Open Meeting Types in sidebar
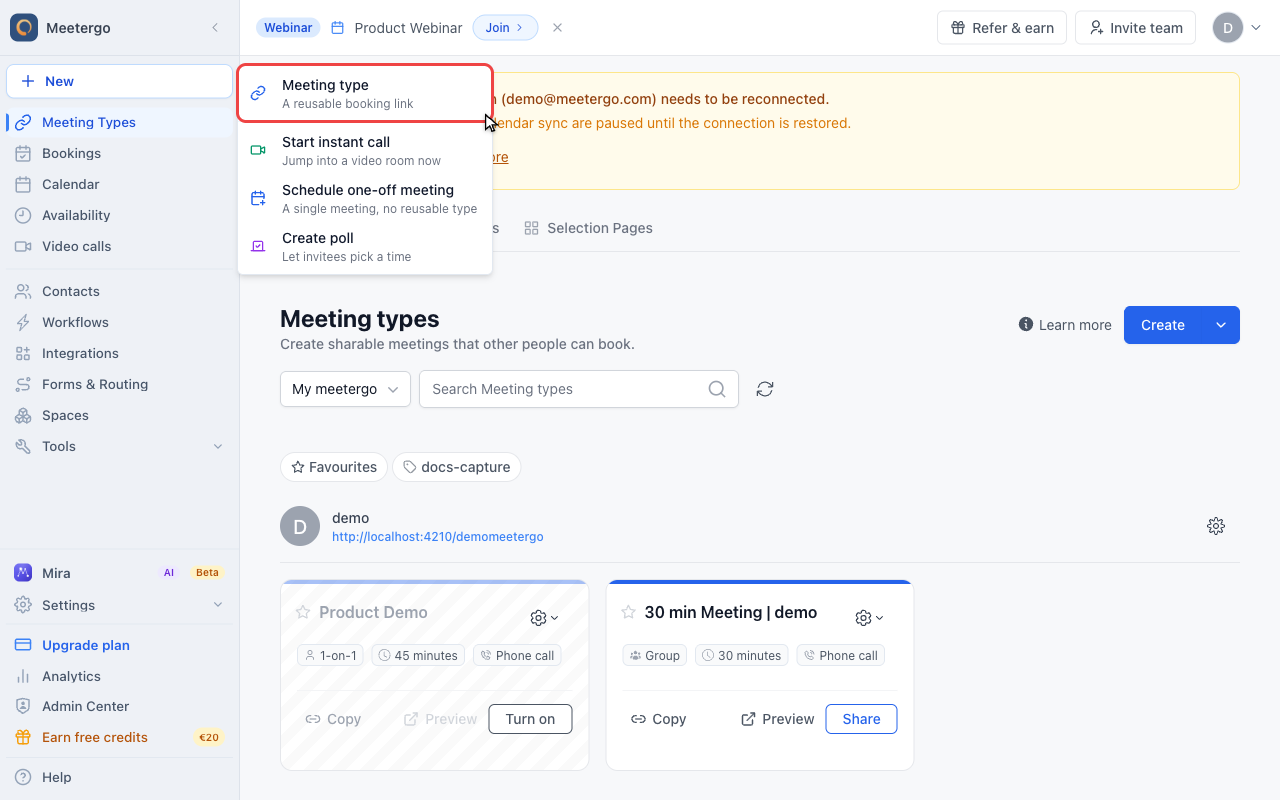1280x800 pixels. pyautogui.click(x=119, y=122)
